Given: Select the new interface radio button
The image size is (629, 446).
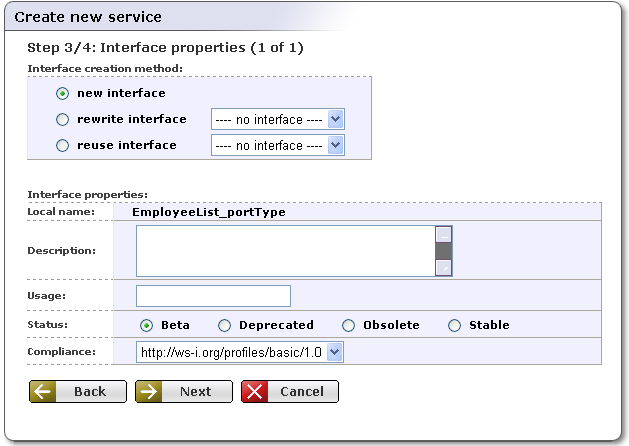Looking at the screenshot, I should 62,93.
